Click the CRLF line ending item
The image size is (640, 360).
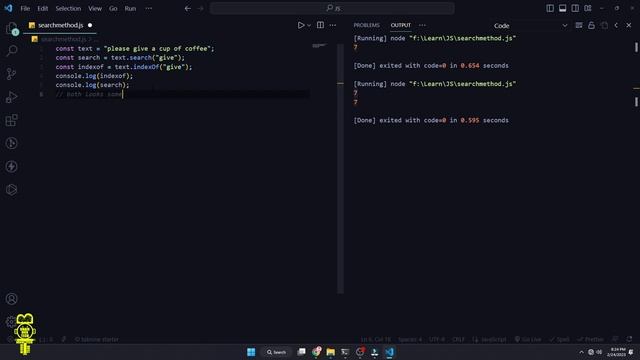[x=458, y=339]
